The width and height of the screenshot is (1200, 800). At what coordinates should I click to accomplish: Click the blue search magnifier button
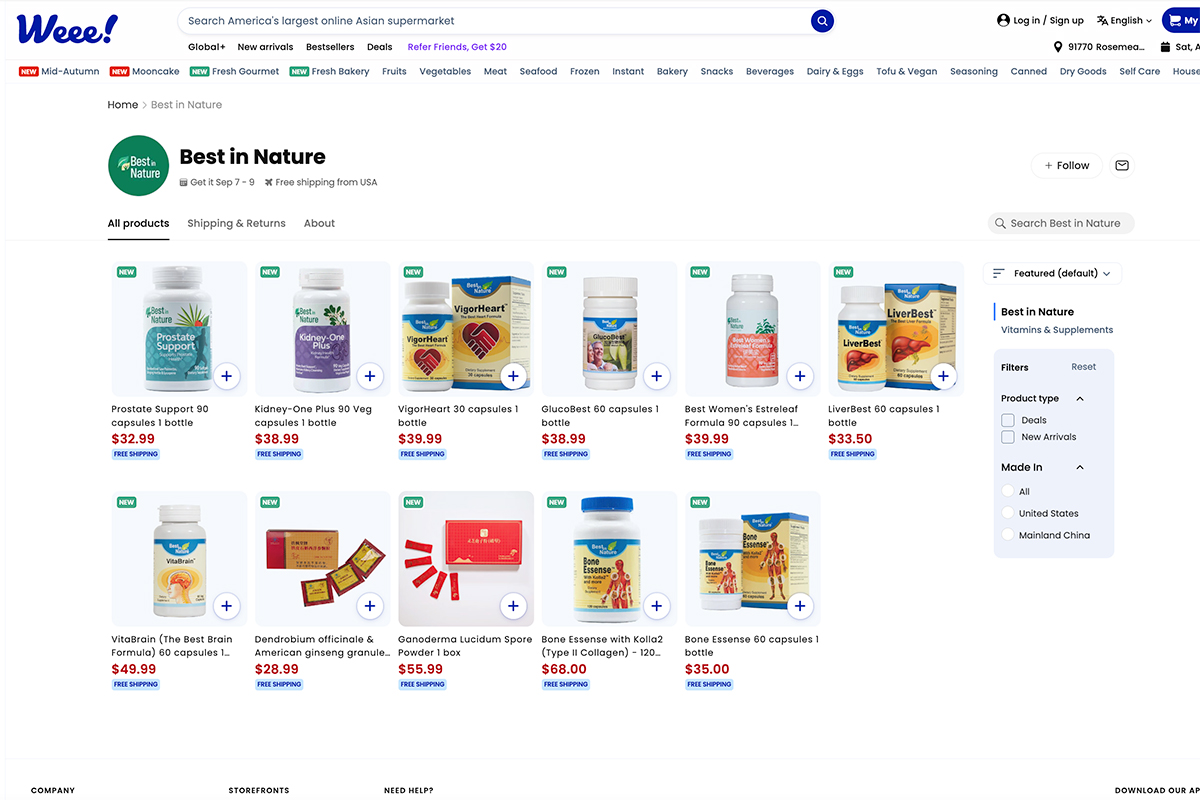(822, 21)
